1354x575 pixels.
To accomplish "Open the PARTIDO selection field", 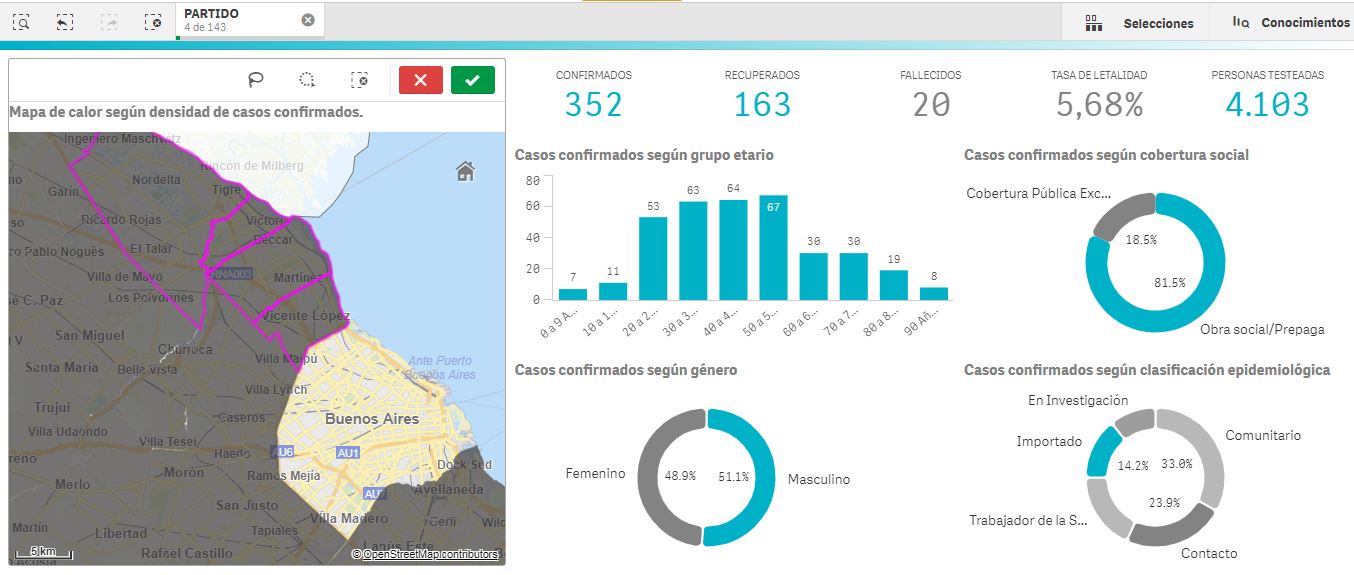I will pyautogui.click(x=240, y=20).
